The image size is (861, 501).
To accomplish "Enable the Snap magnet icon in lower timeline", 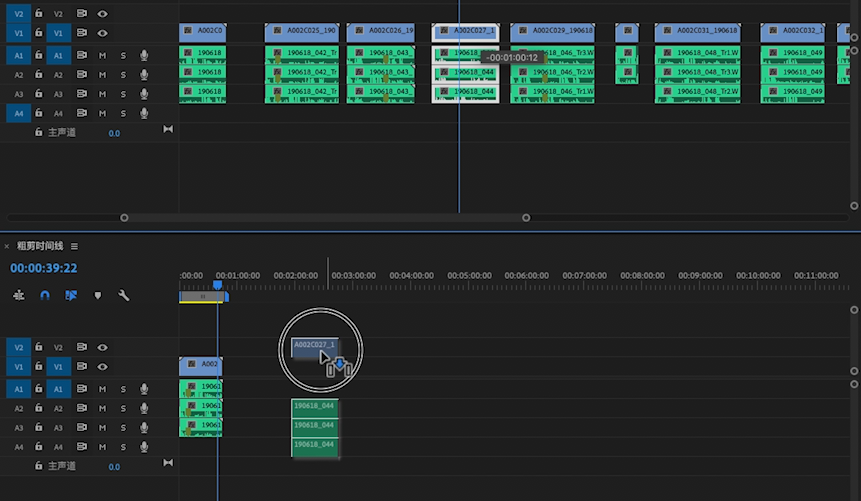I will 45,296.
